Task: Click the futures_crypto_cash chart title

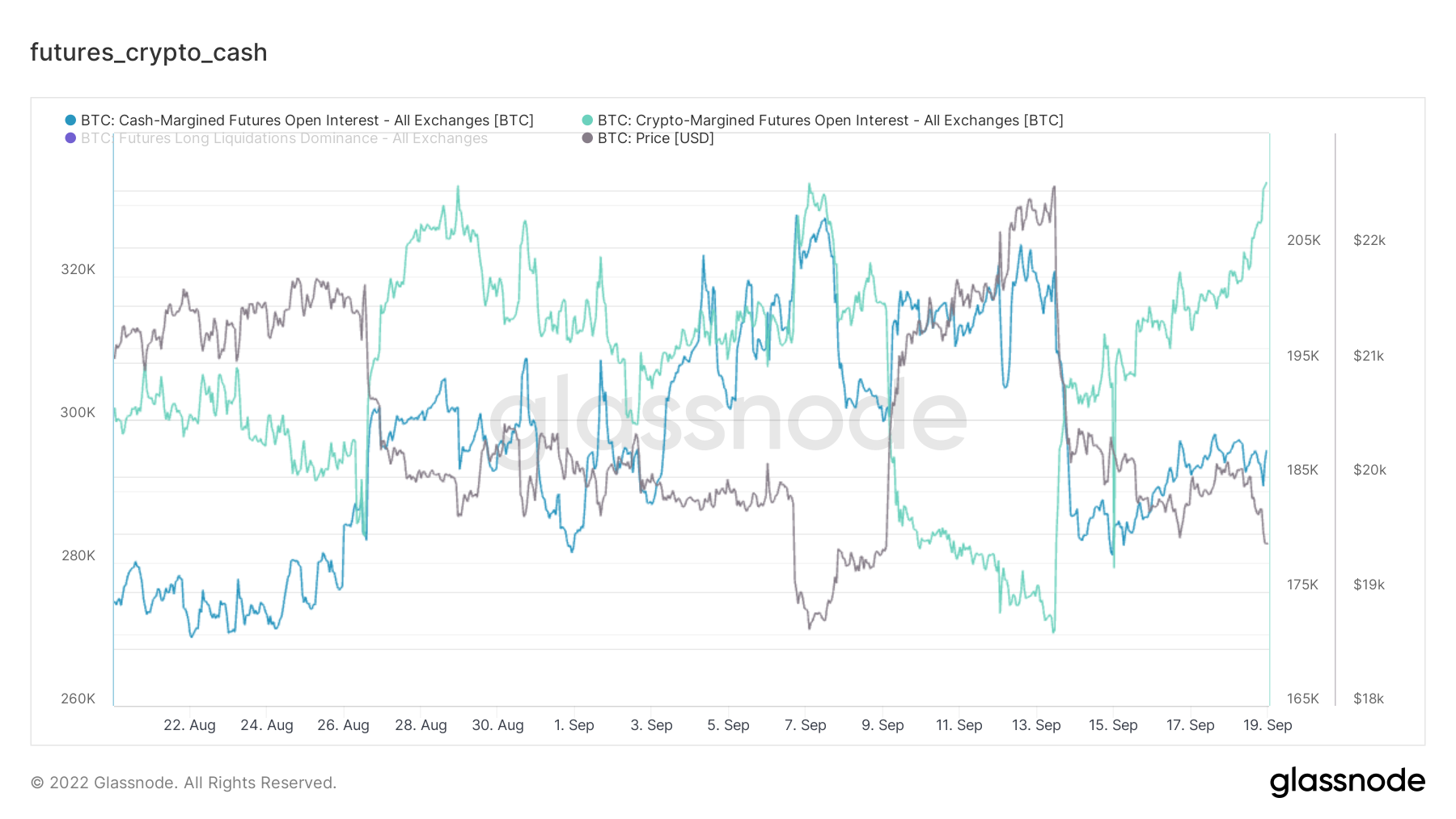Action: [x=149, y=53]
